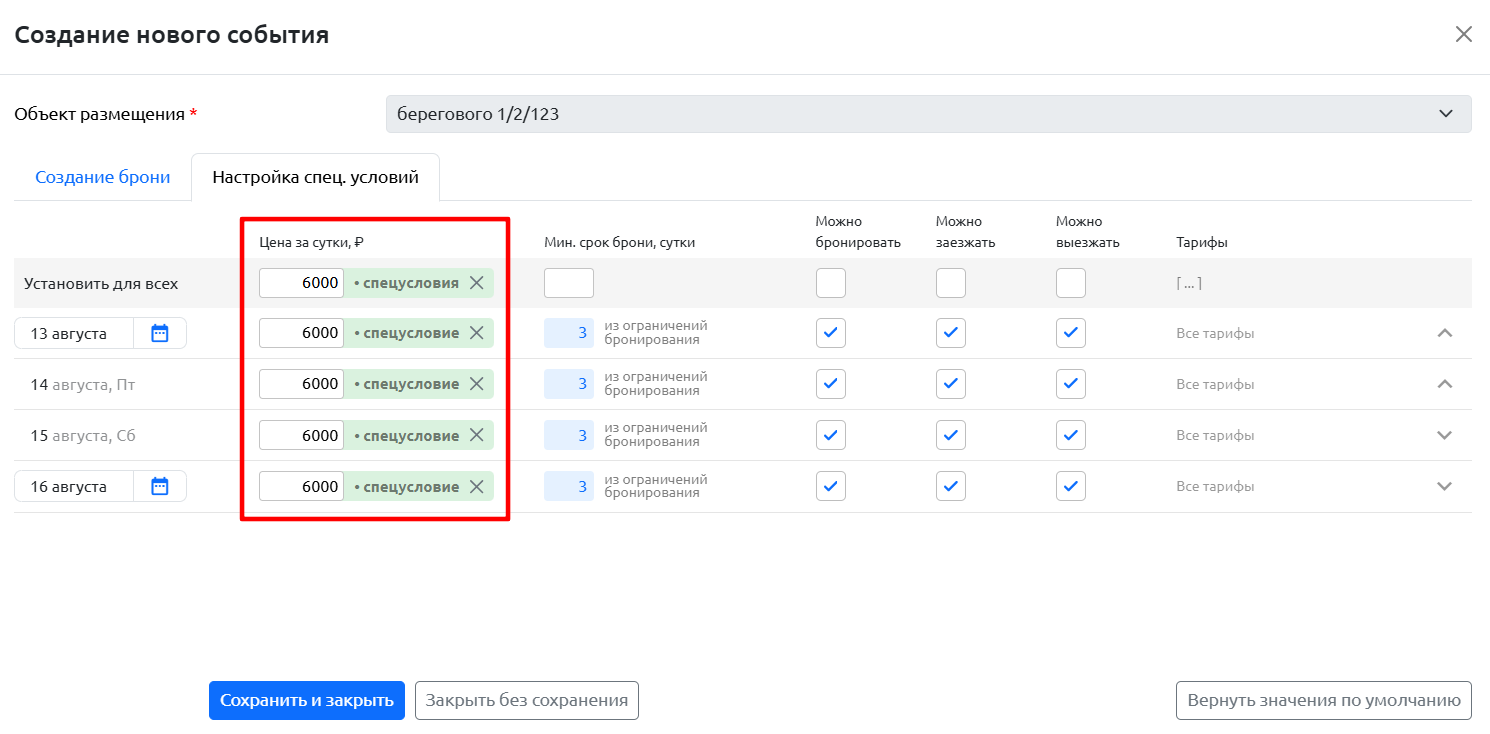Click Цена за сутки column header

(311, 242)
